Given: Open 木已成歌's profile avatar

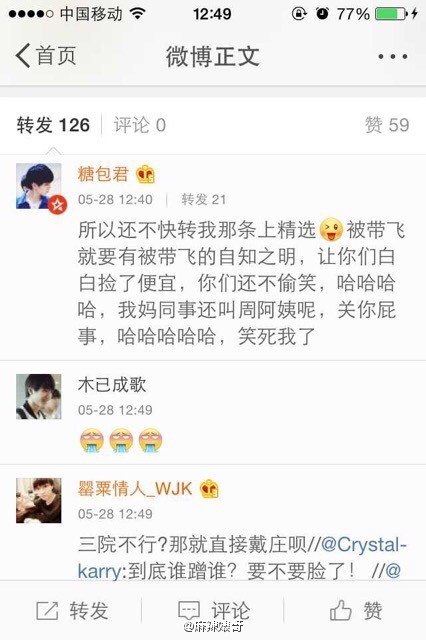Looking at the screenshot, I should click(x=39, y=396).
